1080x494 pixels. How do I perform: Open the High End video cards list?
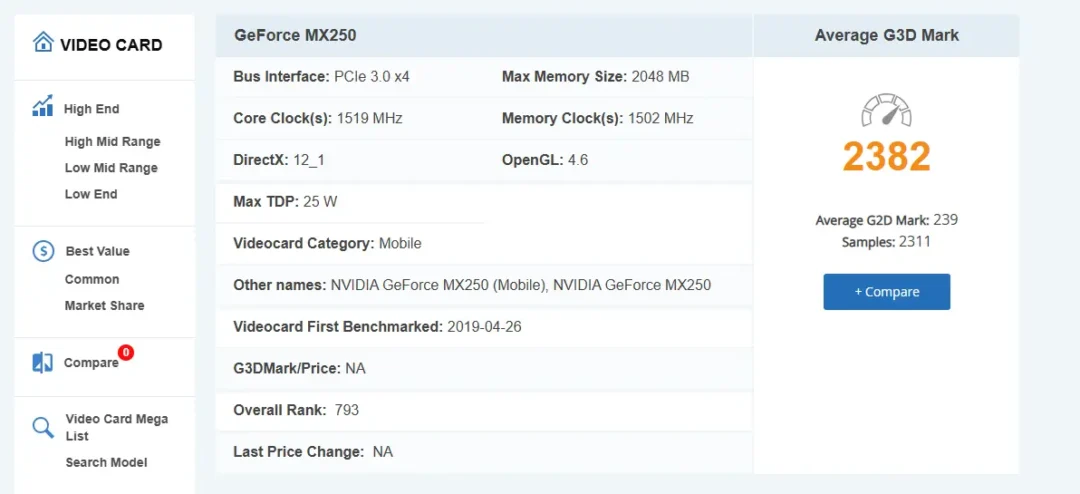[92, 109]
